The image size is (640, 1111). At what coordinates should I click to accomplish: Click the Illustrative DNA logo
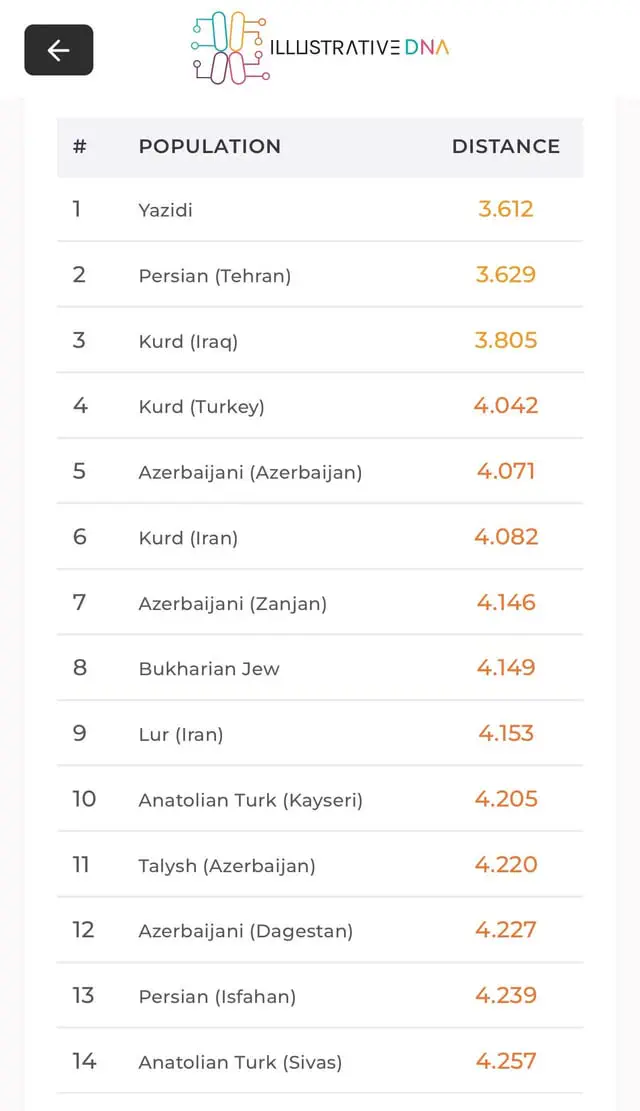(x=319, y=47)
